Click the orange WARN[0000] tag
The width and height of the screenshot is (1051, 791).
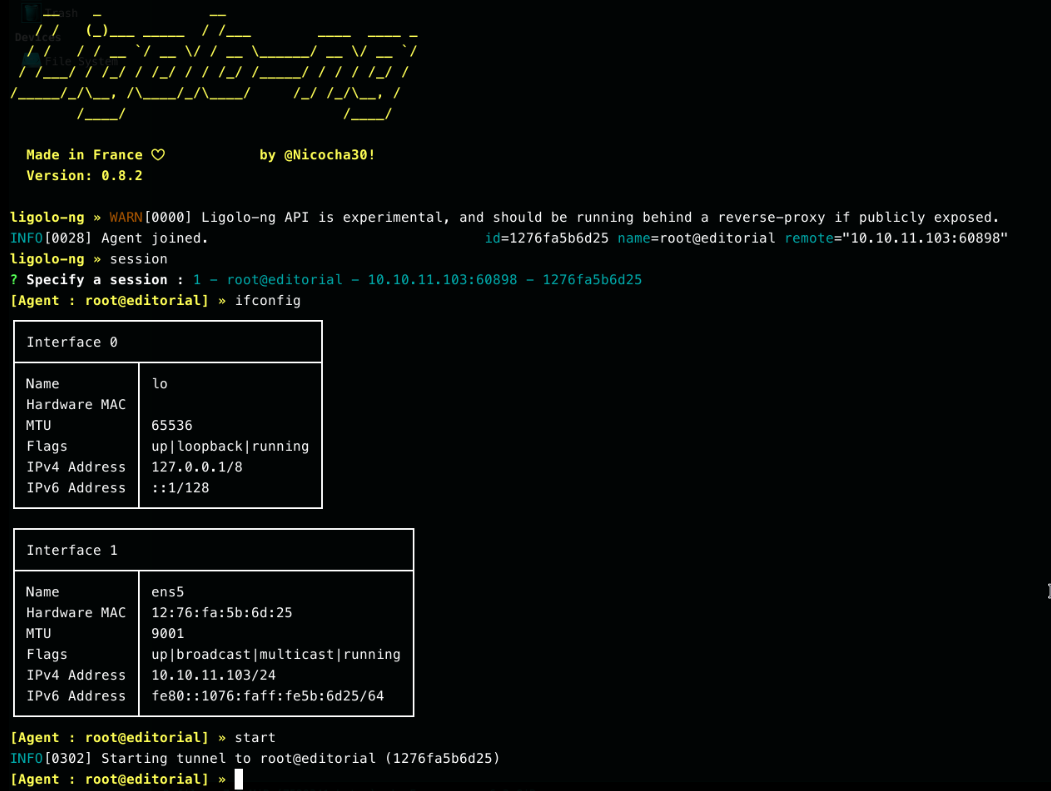click(150, 217)
